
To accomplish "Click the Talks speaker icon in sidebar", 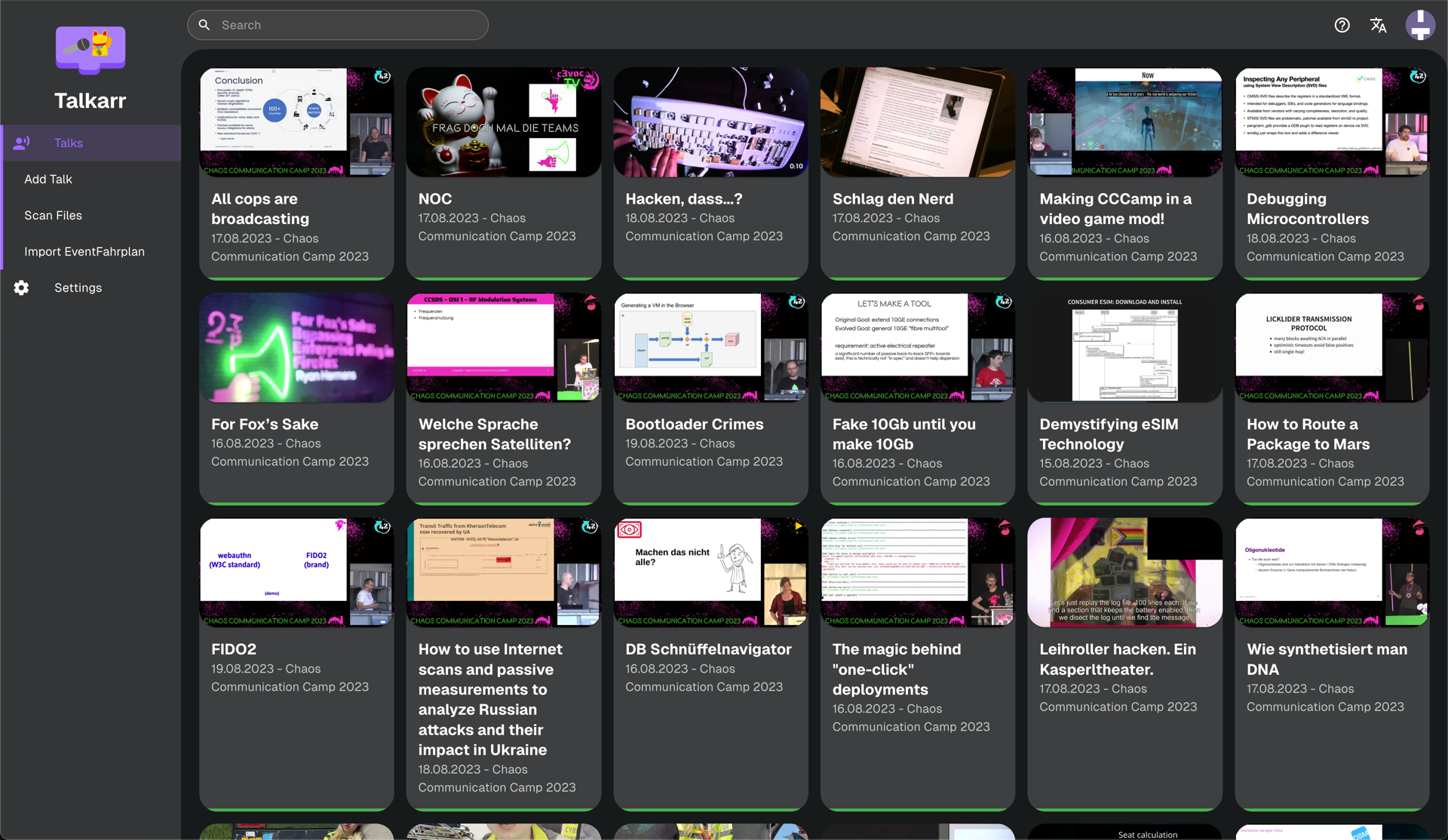I will [21, 143].
